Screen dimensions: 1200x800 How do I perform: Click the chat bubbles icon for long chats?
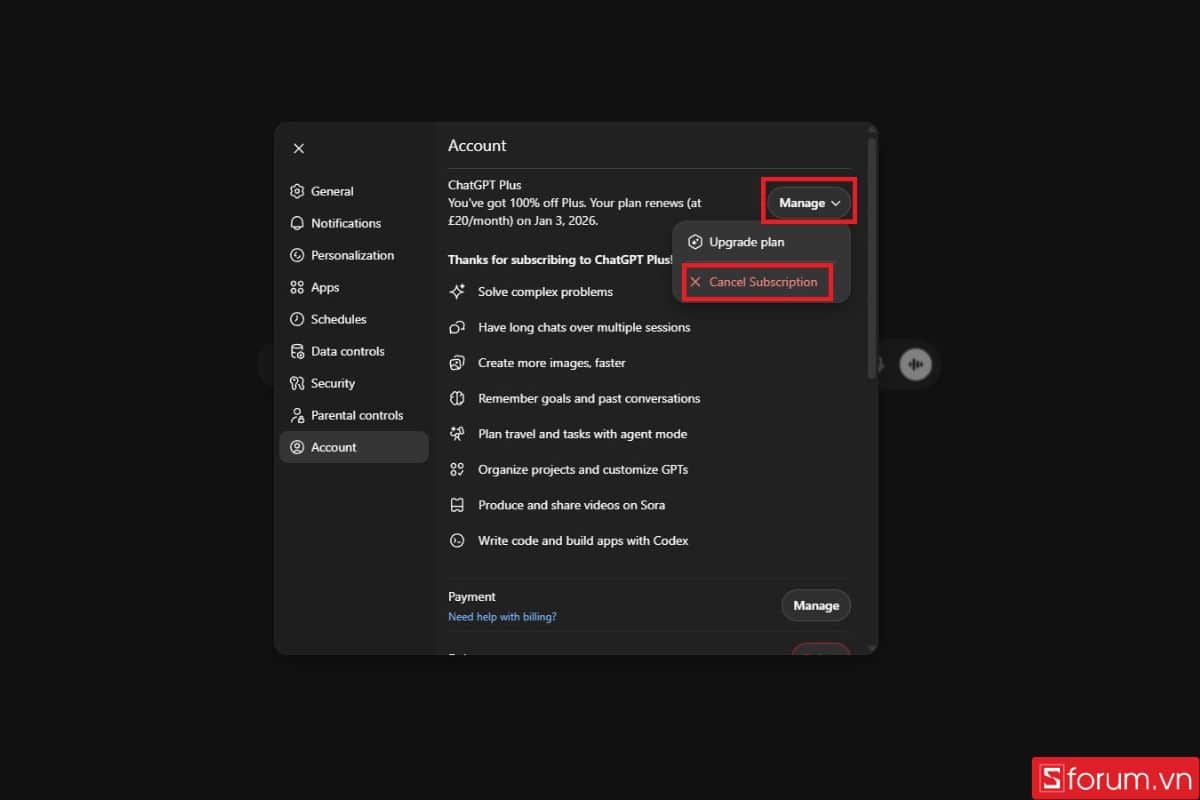(457, 327)
